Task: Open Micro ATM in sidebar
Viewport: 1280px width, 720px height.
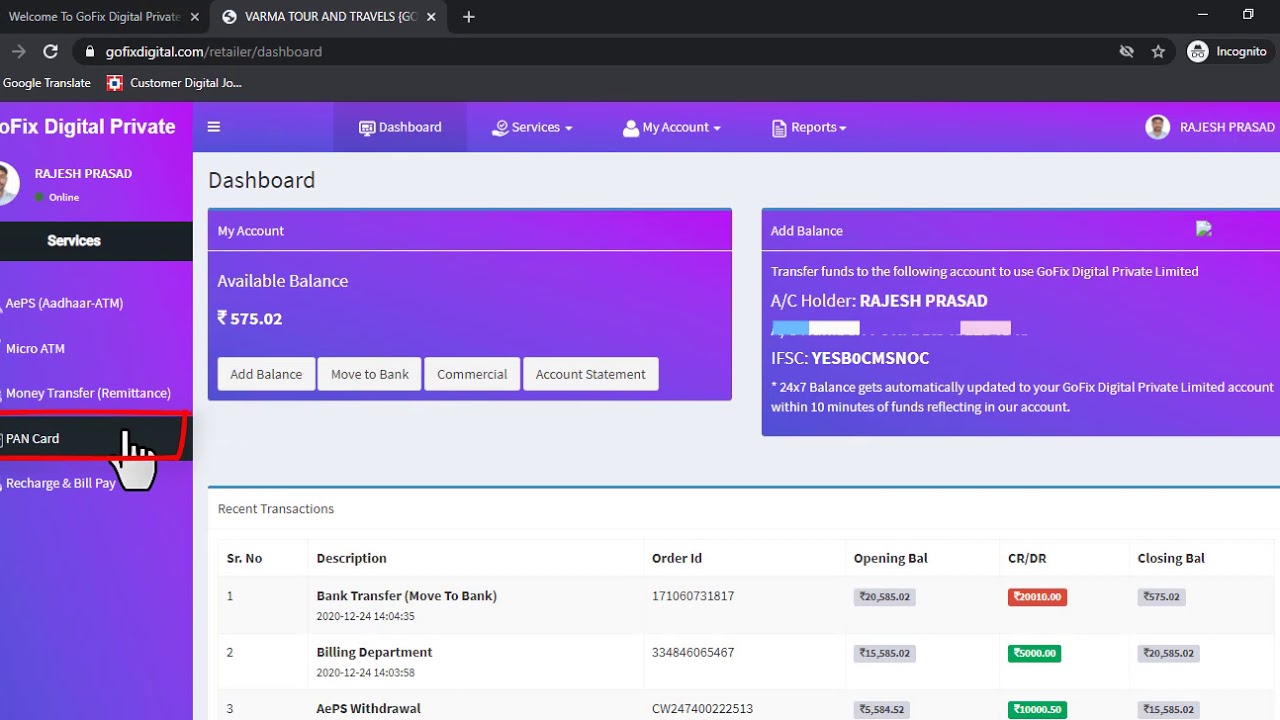Action: [x=35, y=348]
